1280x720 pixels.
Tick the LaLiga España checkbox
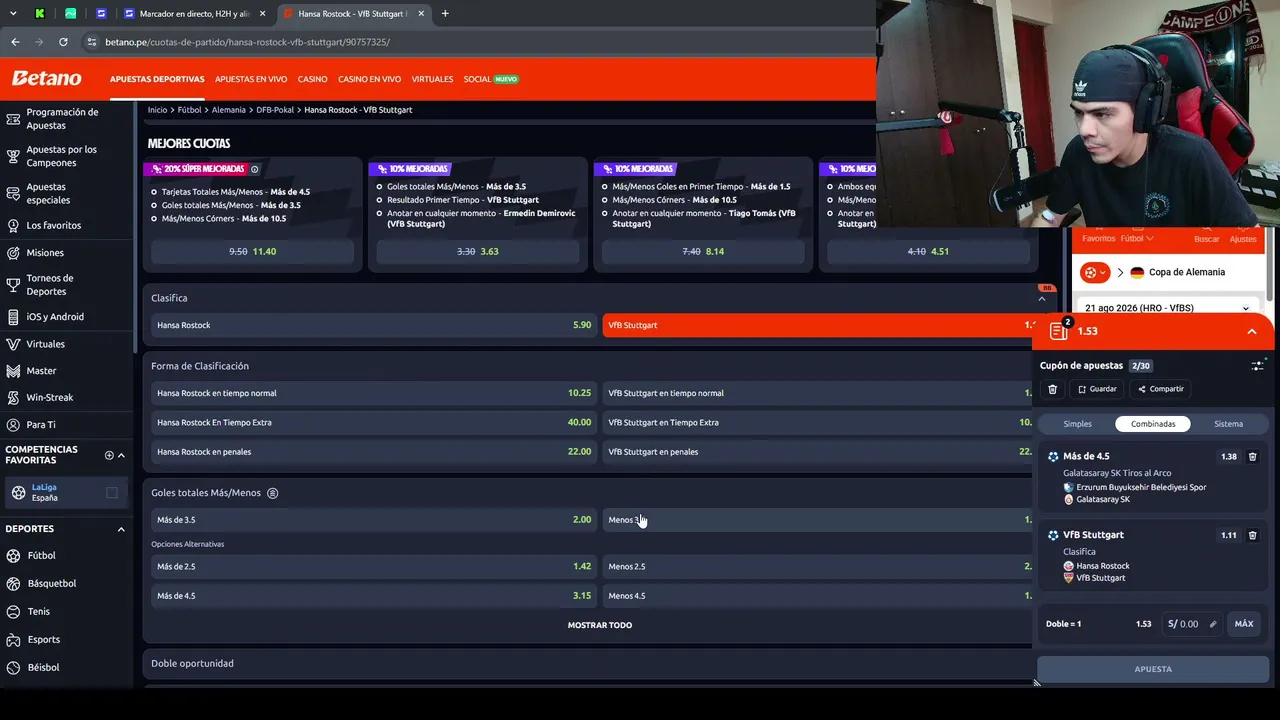[x=112, y=492]
